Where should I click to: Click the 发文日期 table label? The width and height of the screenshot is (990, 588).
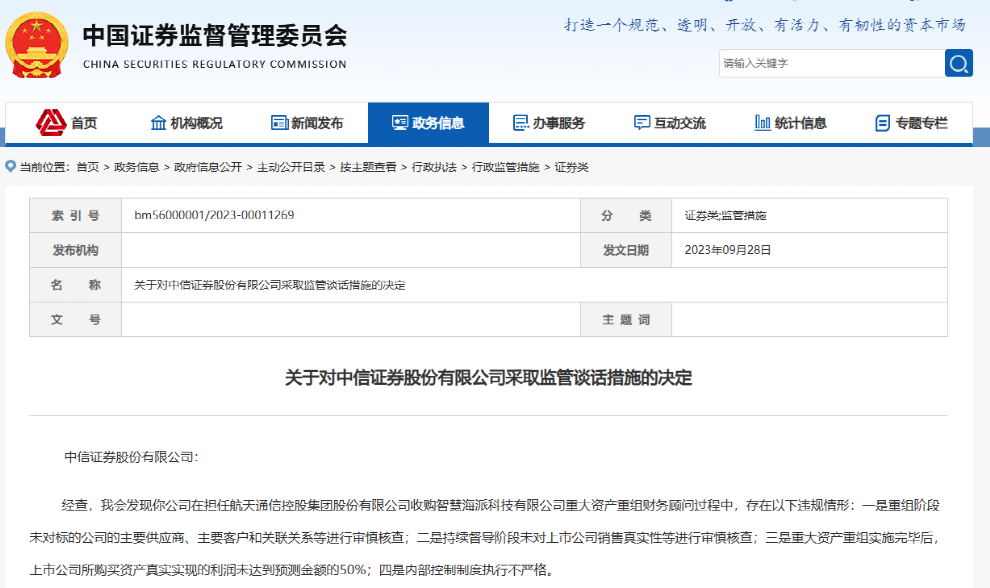(626, 251)
